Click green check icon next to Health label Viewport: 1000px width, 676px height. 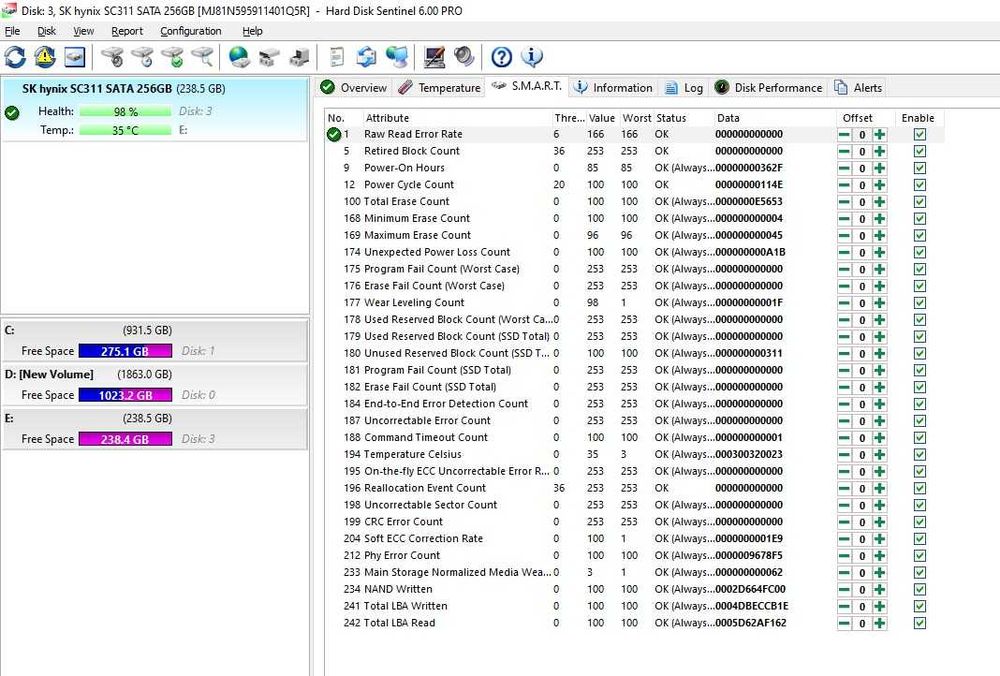11,114
